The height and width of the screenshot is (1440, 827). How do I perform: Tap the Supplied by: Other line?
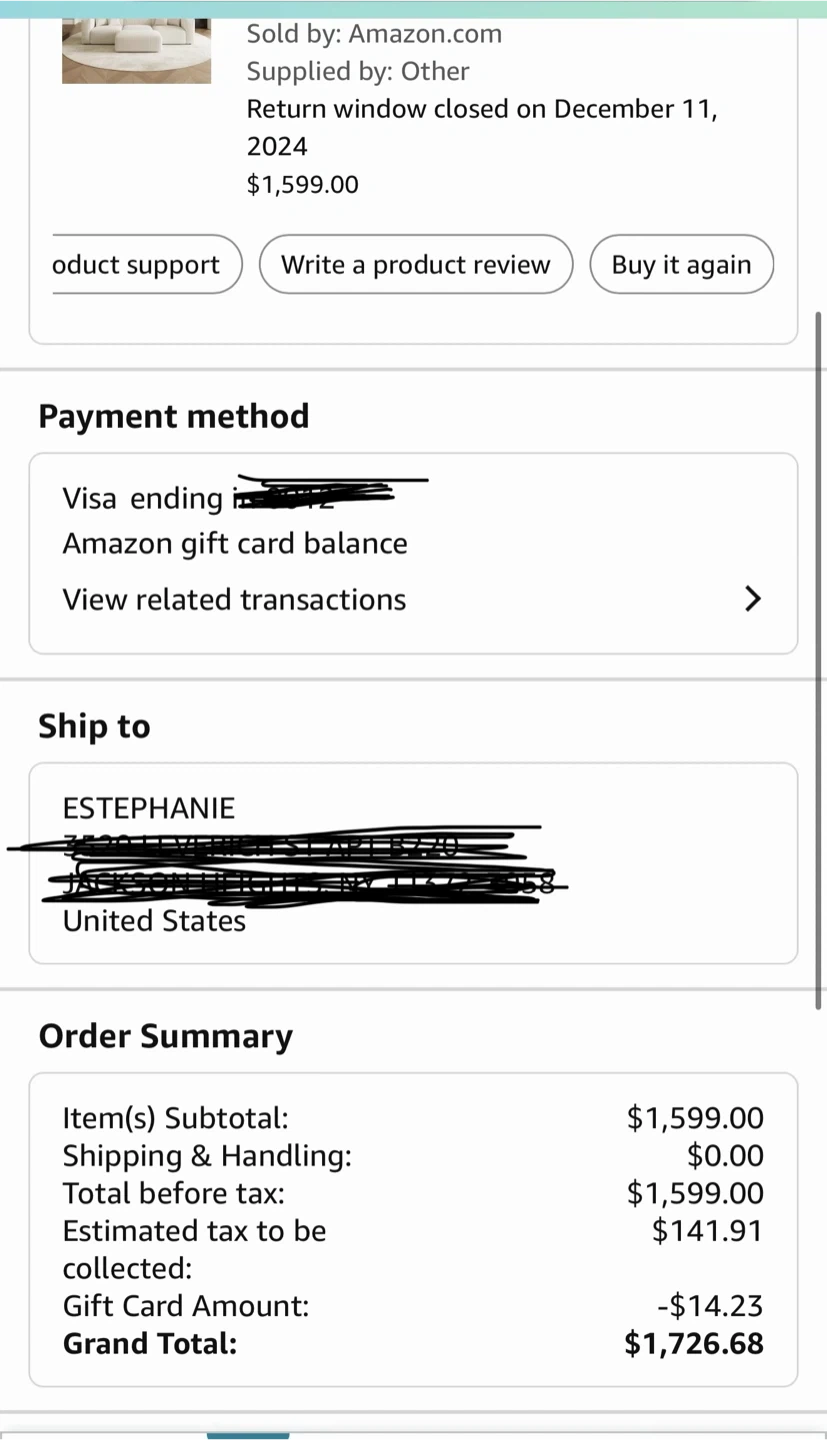[358, 72]
